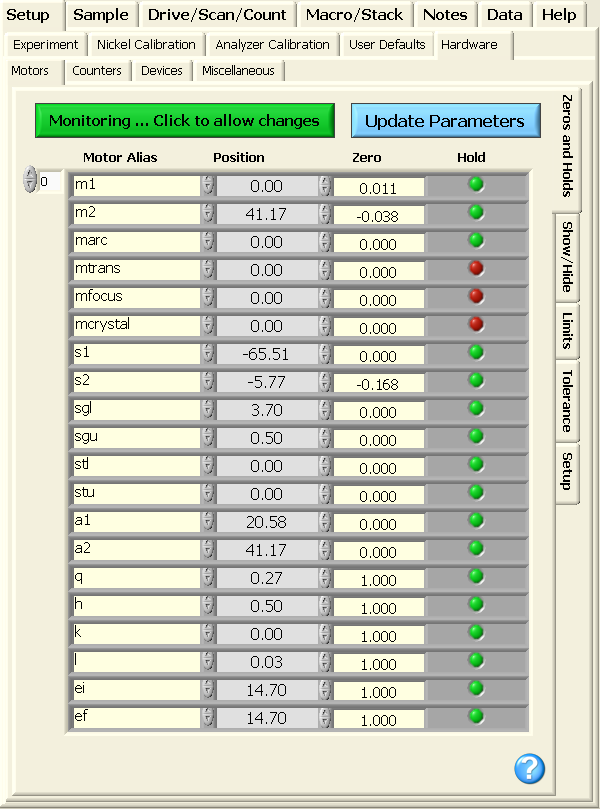Toggle the Hold LED for motor ef
Image resolution: width=600 pixels, height=809 pixels.
click(476, 715)
